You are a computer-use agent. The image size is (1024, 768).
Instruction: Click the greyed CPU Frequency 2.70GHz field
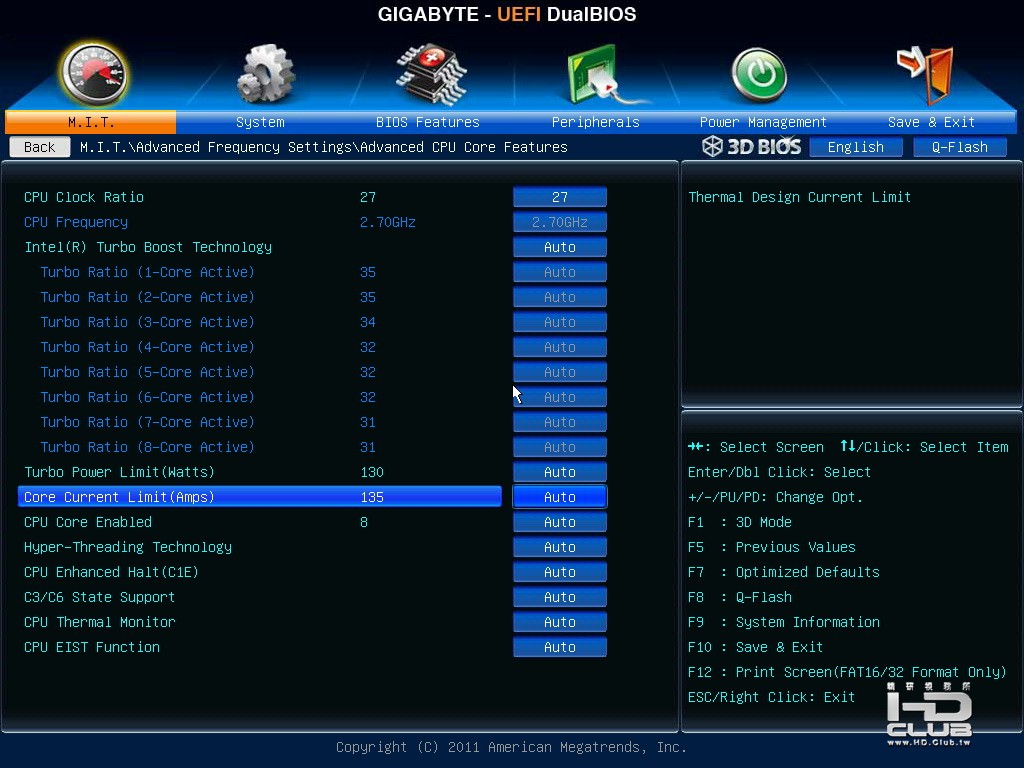pos(560,222)
